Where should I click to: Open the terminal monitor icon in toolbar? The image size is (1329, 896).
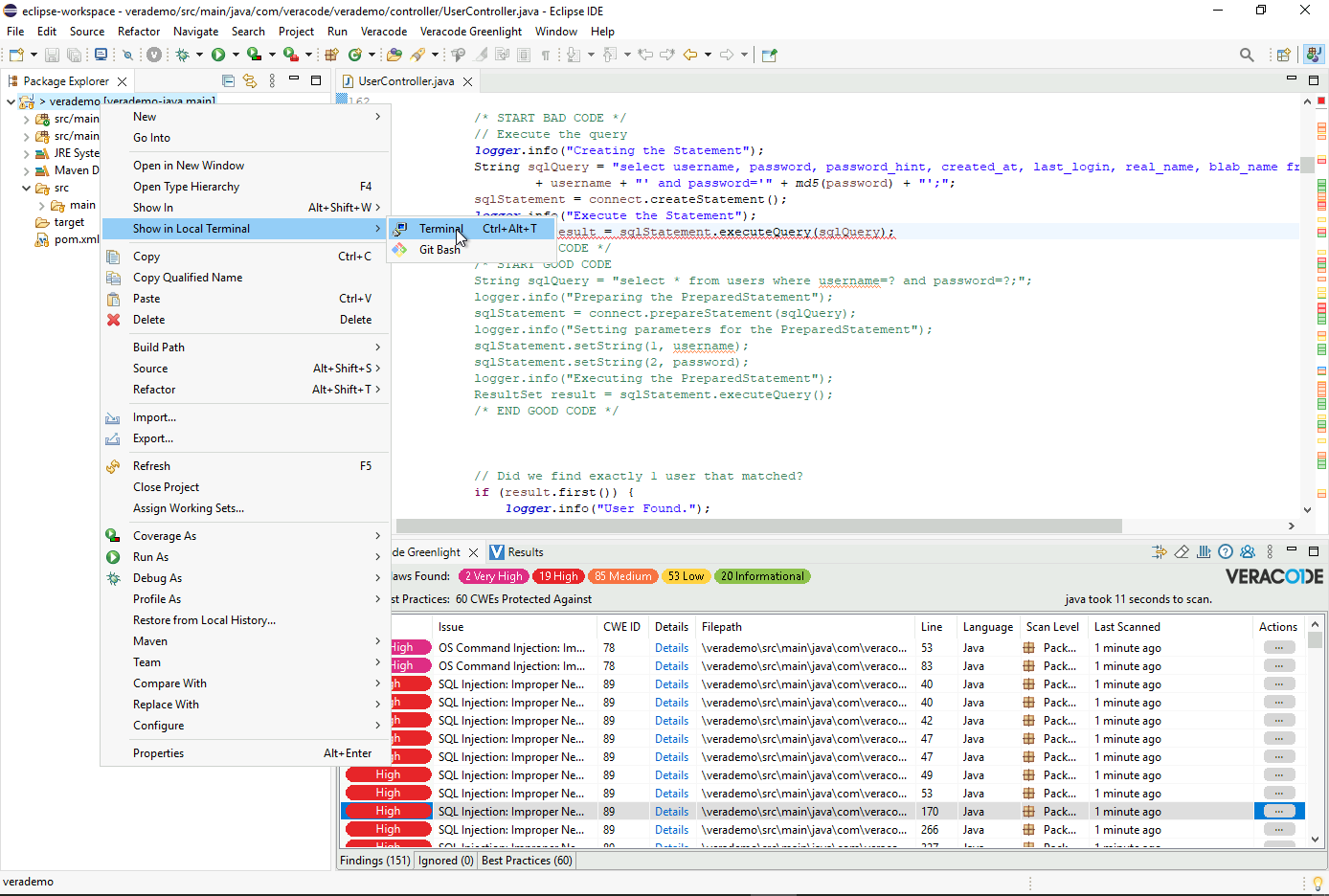coord(101,55)
